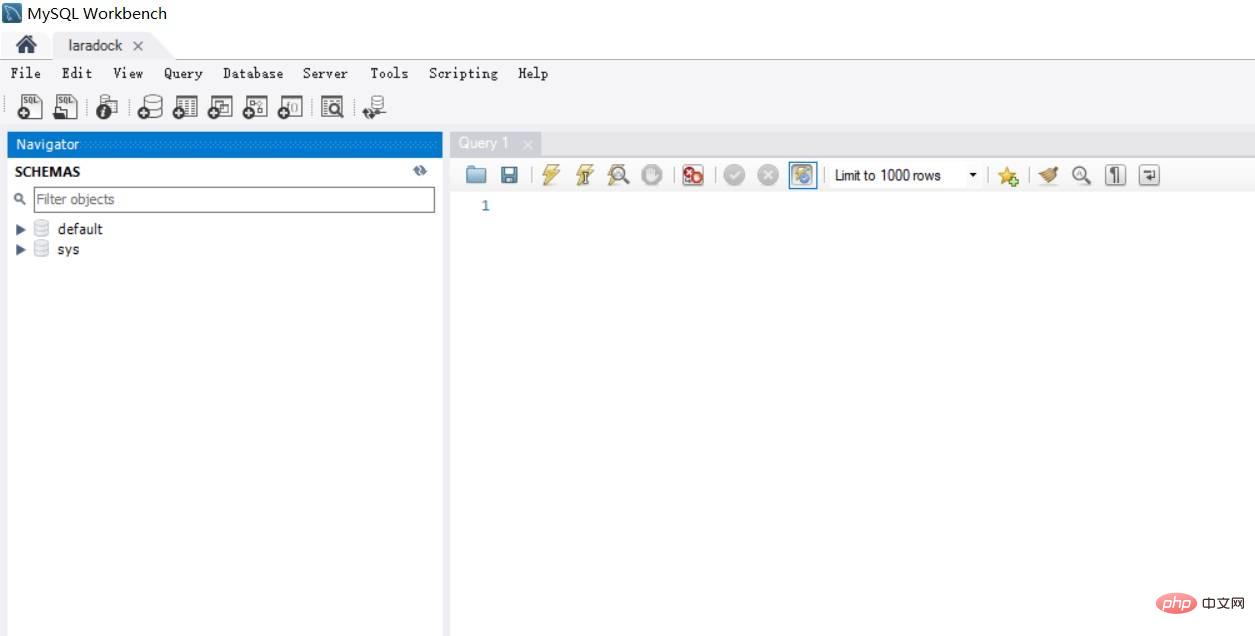Image resolution: width=1255 pixels, height=636 pixels.
Task: Go to the home tab
Action: coord(26,45)
